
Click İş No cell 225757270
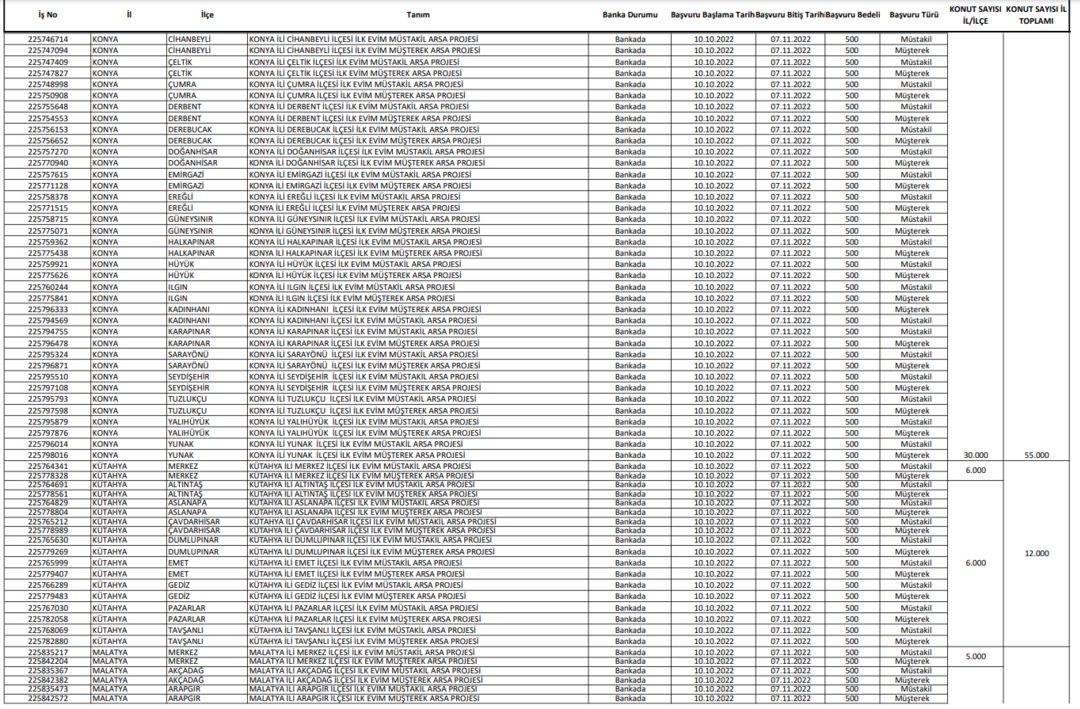tap(48, 152)
